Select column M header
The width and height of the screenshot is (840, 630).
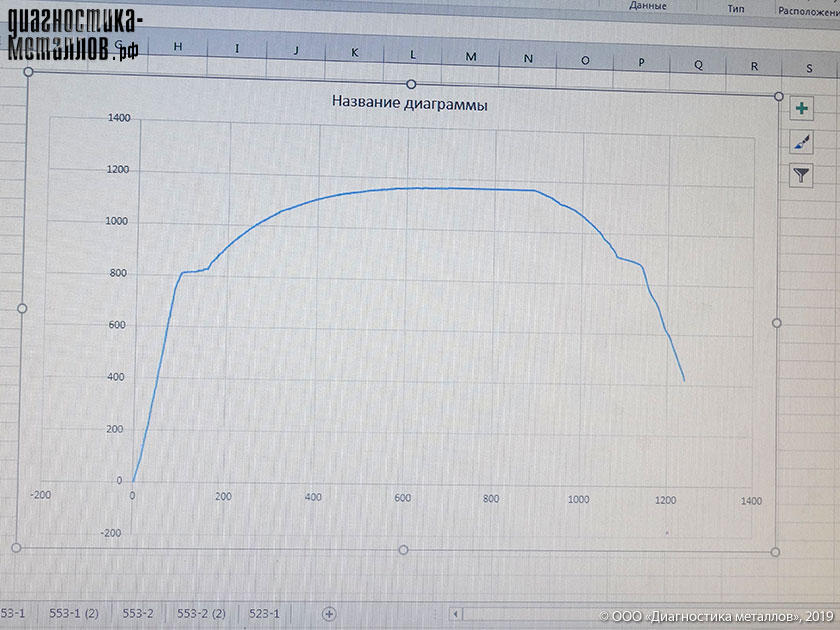[470, 57]
